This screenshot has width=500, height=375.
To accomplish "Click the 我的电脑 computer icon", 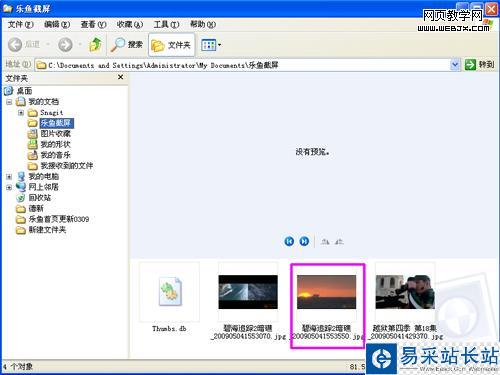I will point(21,176).
